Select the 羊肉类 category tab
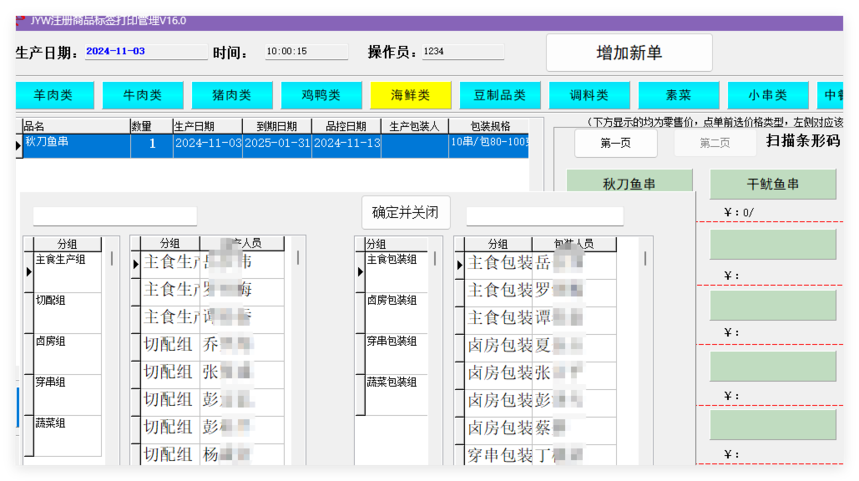The height and width of the screenshot is (481, 859). point(54,95)
